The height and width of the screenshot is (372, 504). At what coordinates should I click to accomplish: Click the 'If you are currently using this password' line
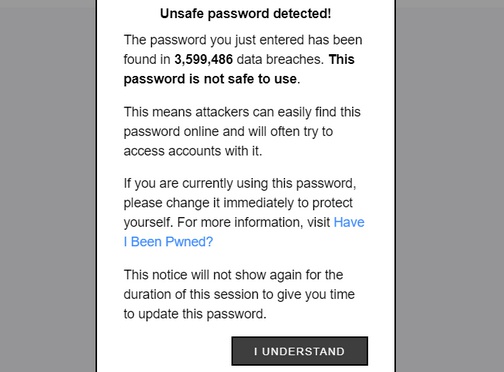coord(240,183)
